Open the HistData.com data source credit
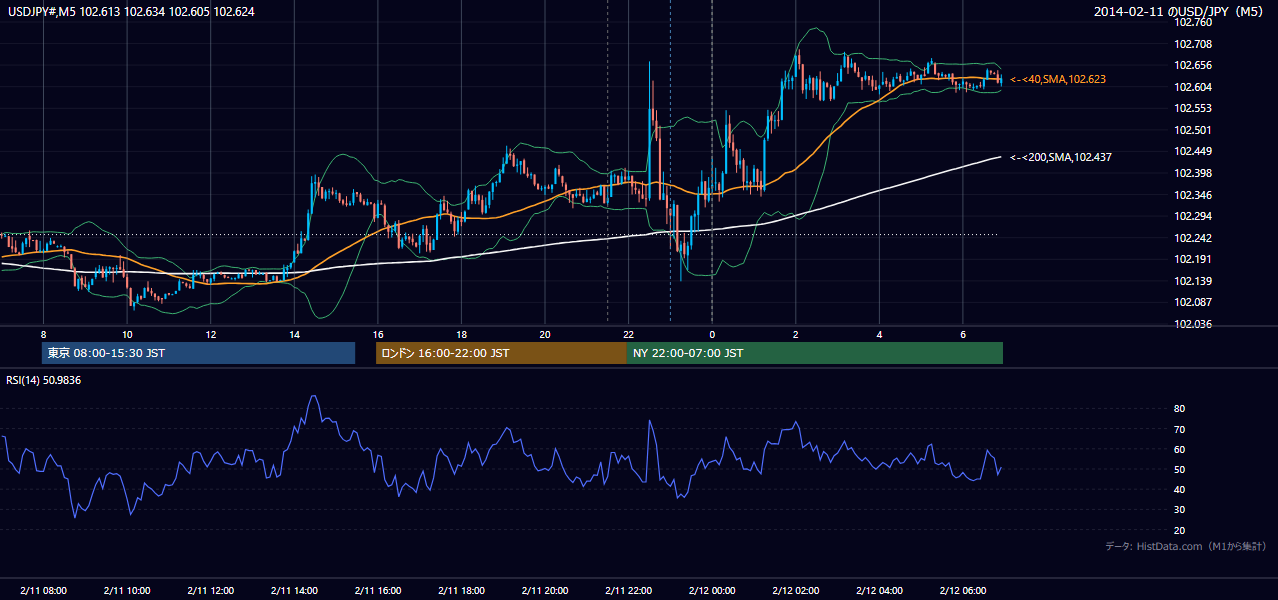This screenshot has width=1278, height=600. (1186, 546)
